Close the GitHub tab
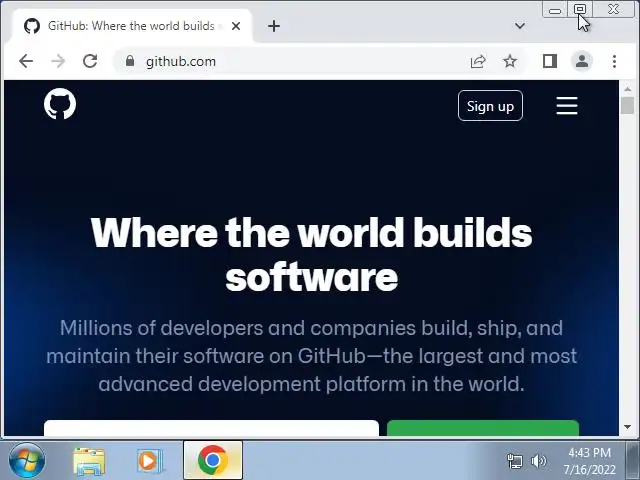640x480 pixels. tap(236, 26)
